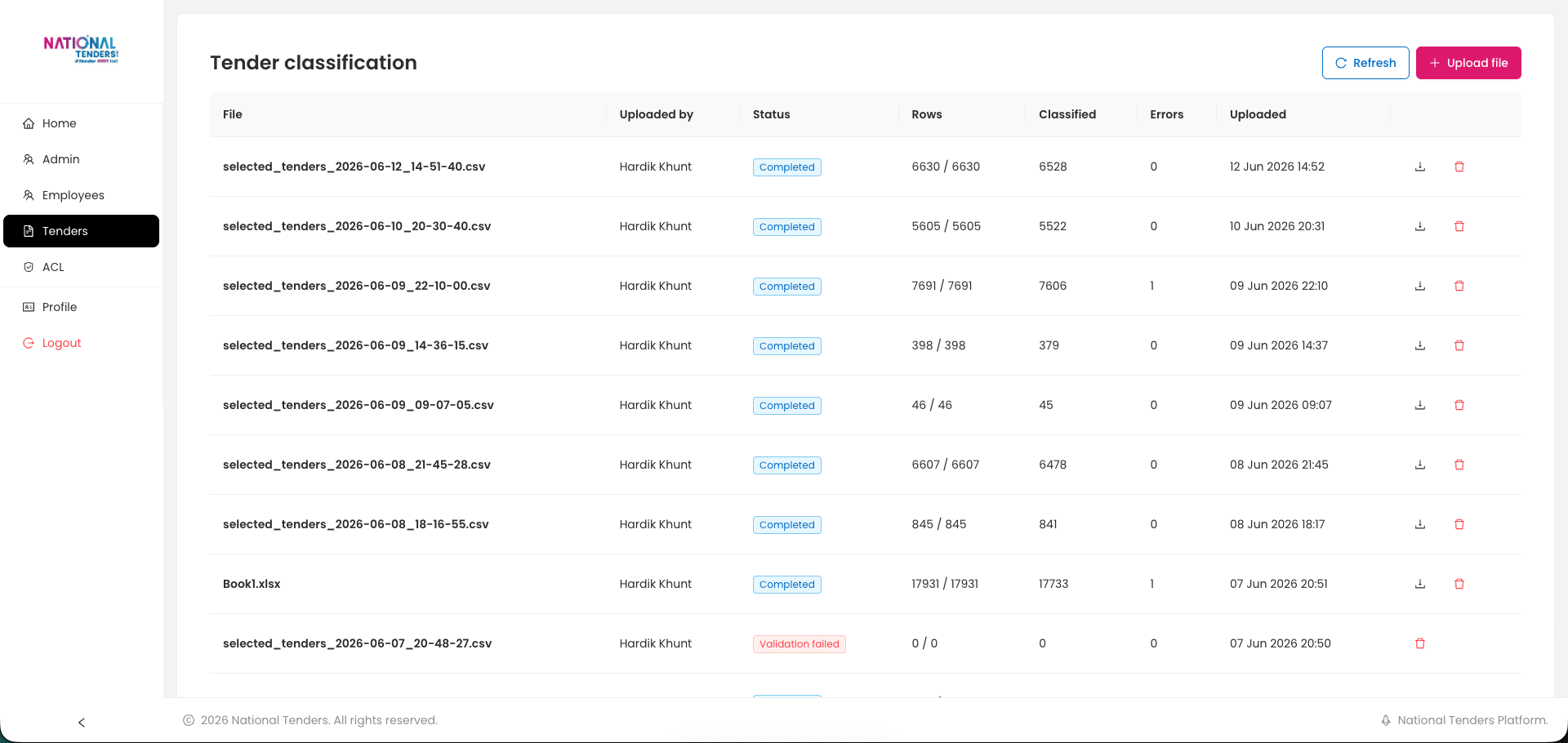Screen dimensions: 1568x743
Task: Delete selected_tenders_2026-06-09_09-07-05.csv entry
Action: click(x=1459, y=405)
